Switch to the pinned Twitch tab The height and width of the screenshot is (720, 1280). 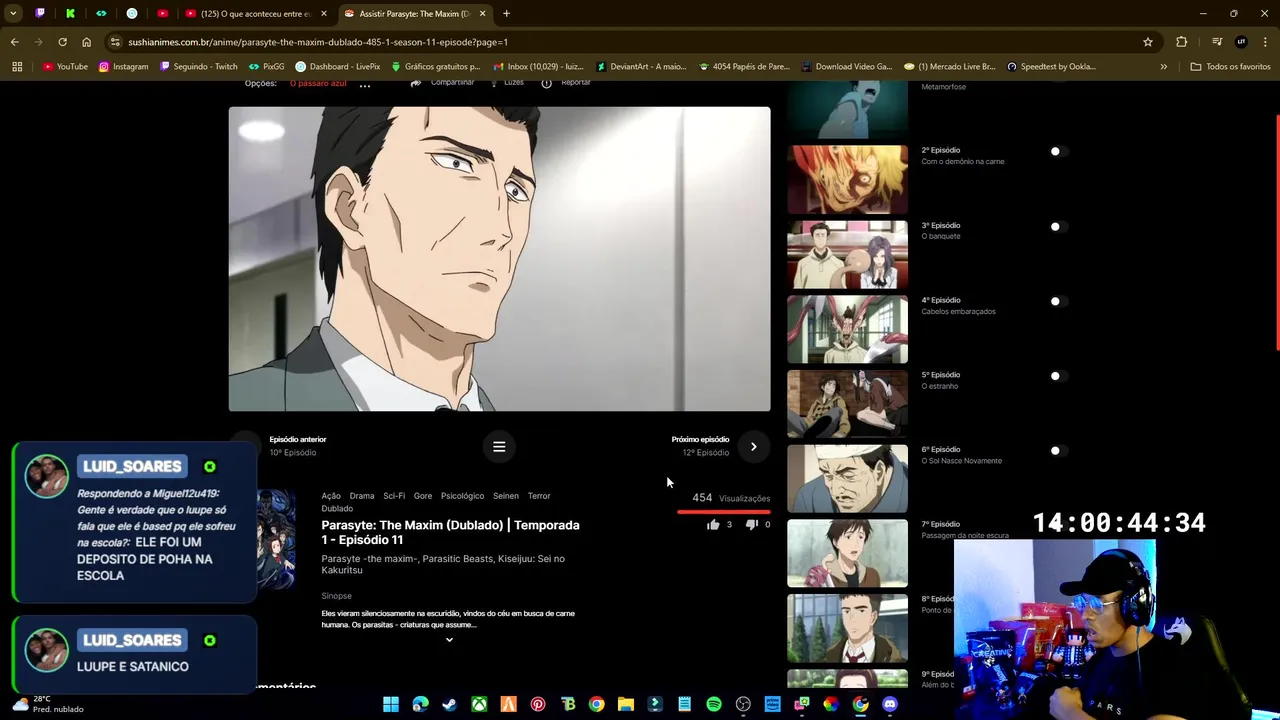click(40, 14)
